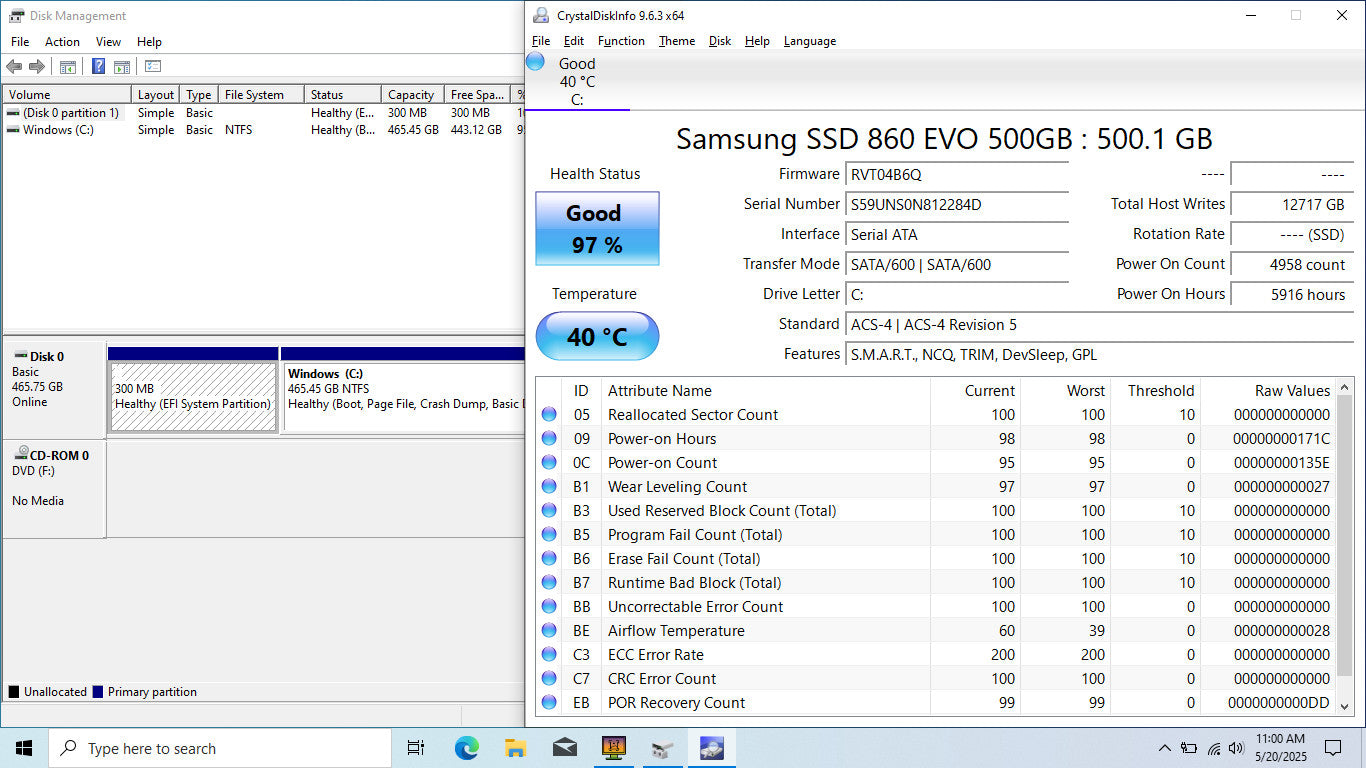Click the Capacity column header
Viewport: 1366px width, 768px height.
(411, 95)
